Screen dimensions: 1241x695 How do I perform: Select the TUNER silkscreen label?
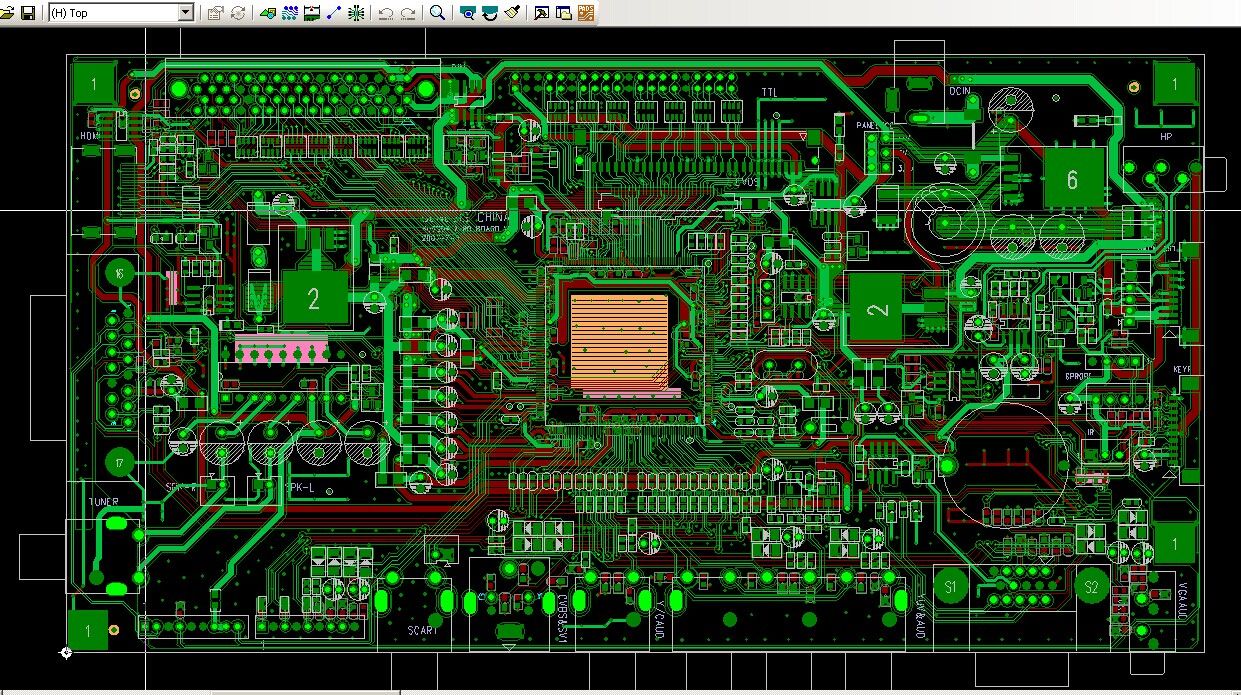[104, 502]
